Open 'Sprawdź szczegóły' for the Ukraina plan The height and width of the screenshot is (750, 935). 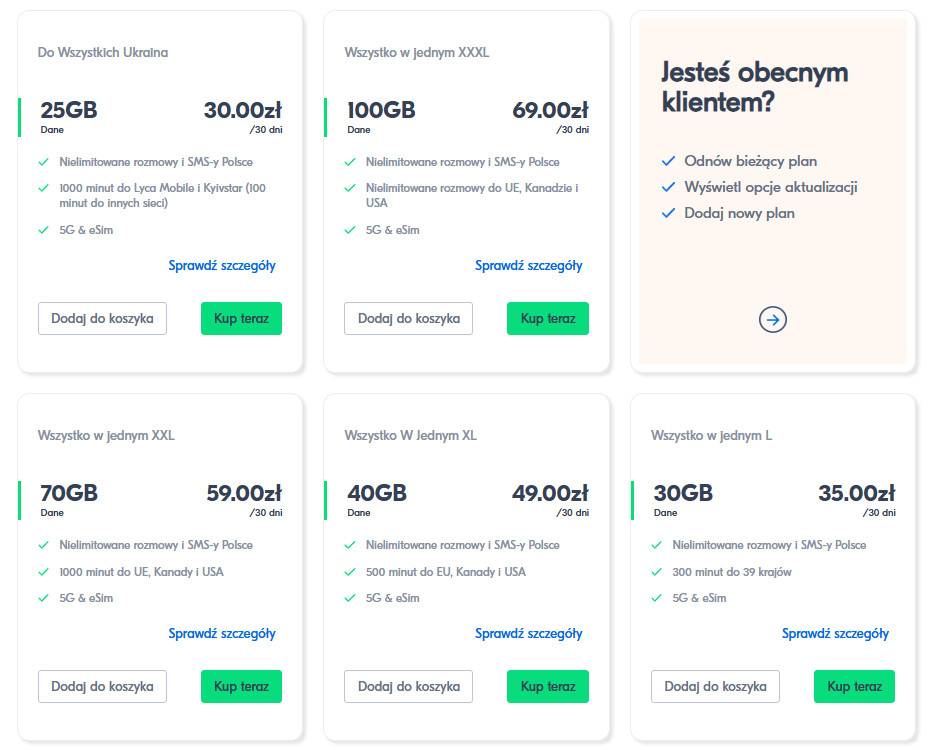[222, 265]
